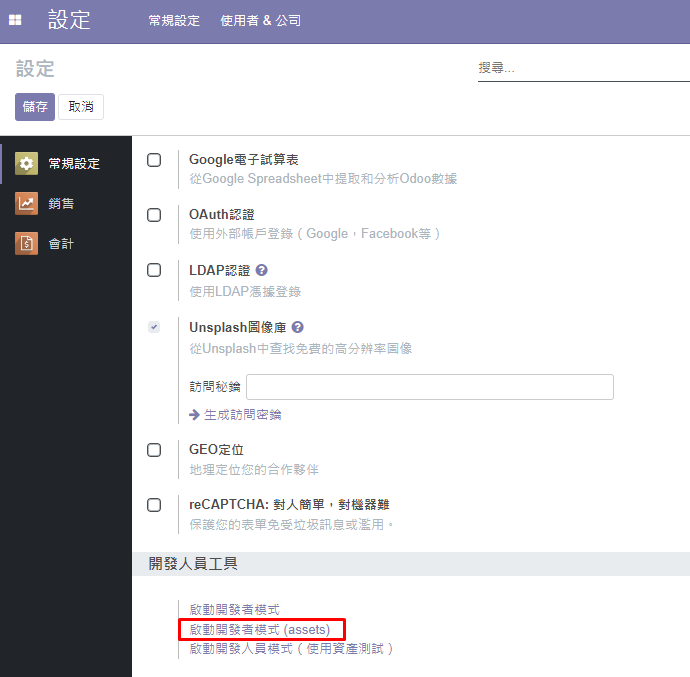Click the help icon next to LDAP認證
Image resolution: width=690 pixels, height=677 pixels.
261,270
